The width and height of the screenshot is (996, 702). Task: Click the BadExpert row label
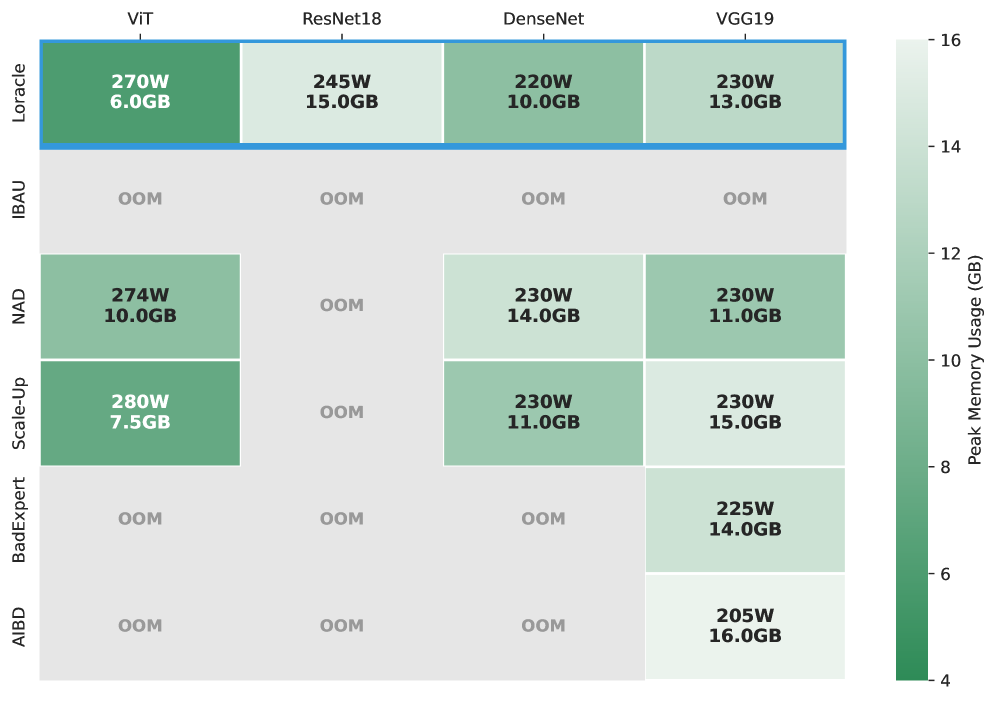tap(18, 519)
